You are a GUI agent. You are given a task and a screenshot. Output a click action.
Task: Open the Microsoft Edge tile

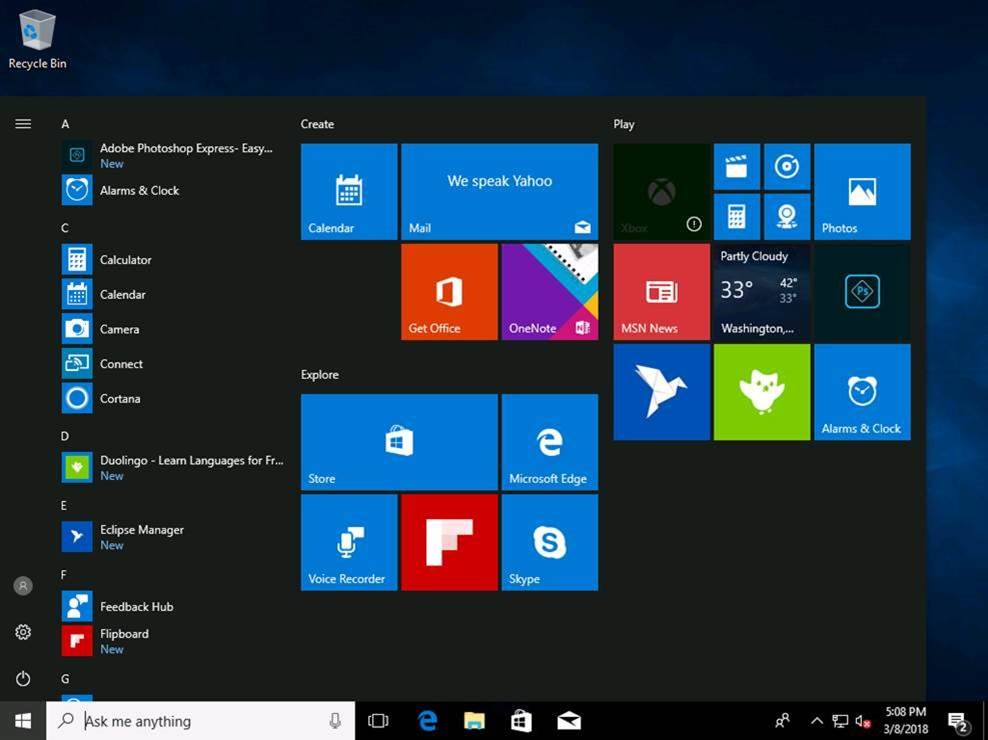click(549, 442)
